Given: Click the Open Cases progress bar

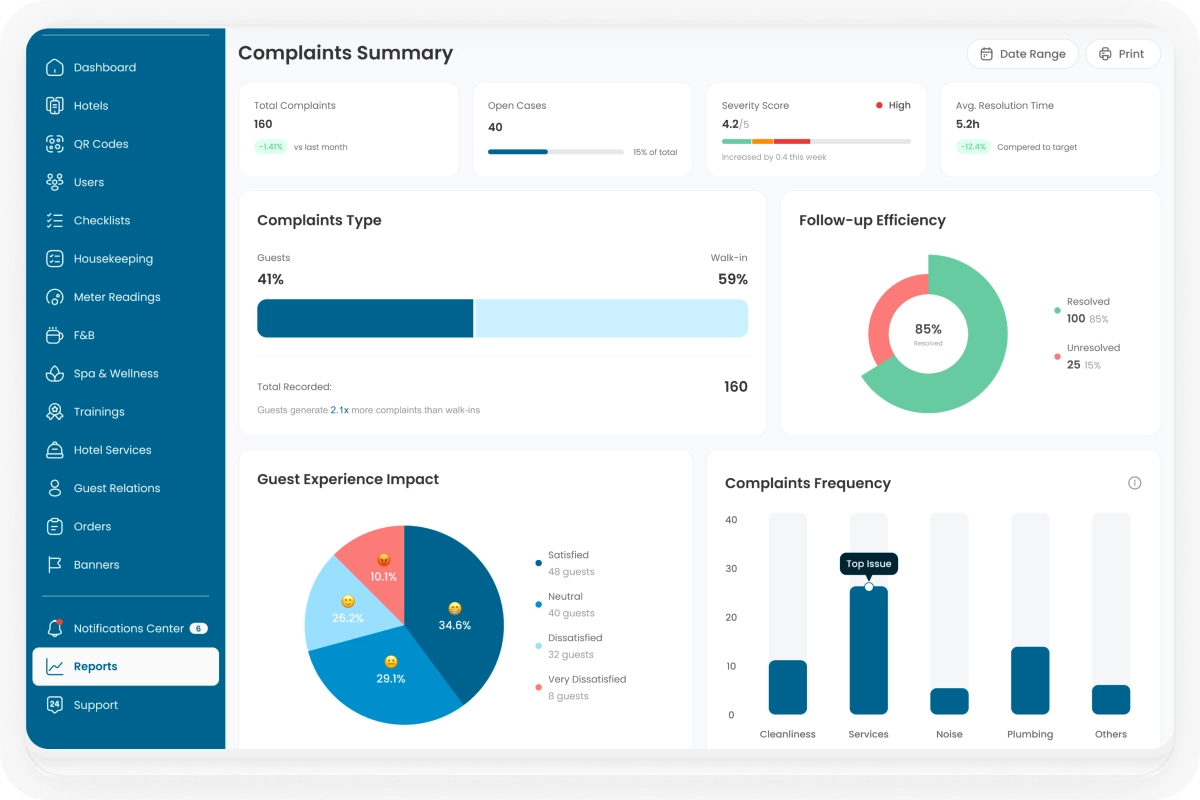Looking at the screenshot, I should click(x=555, y=152).
